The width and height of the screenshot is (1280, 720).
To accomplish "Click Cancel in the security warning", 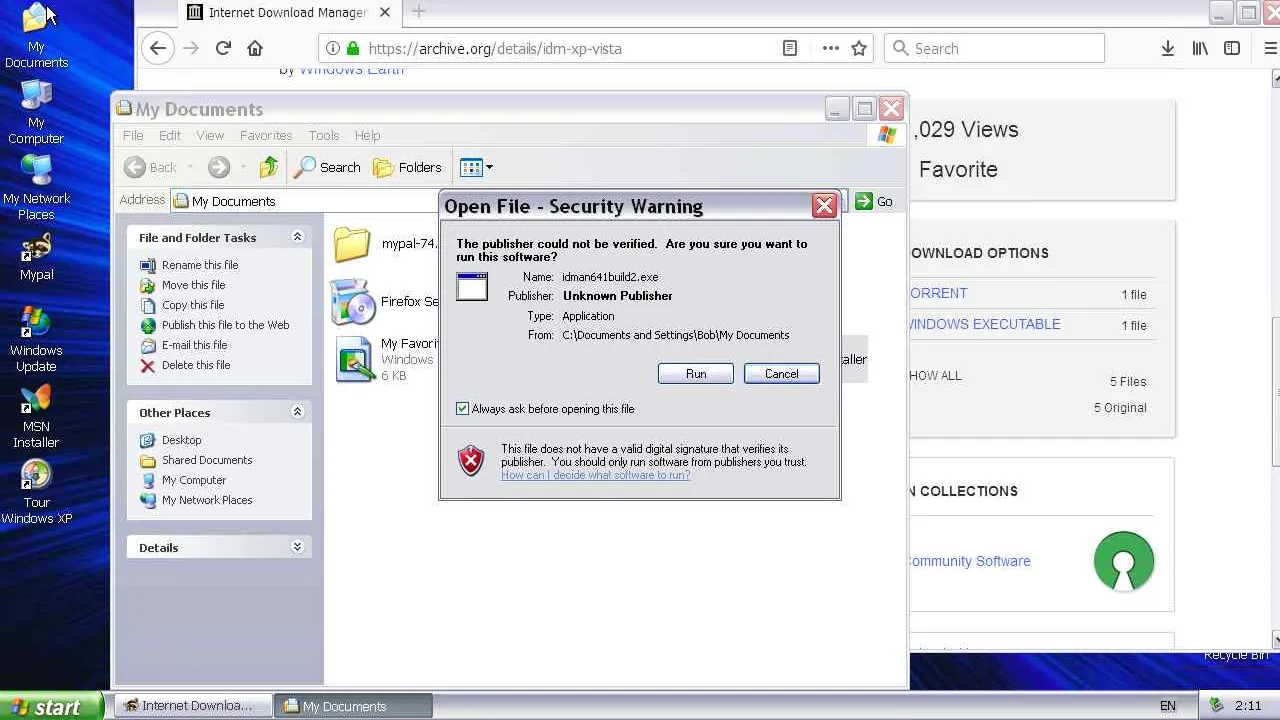I will (782, 373).
